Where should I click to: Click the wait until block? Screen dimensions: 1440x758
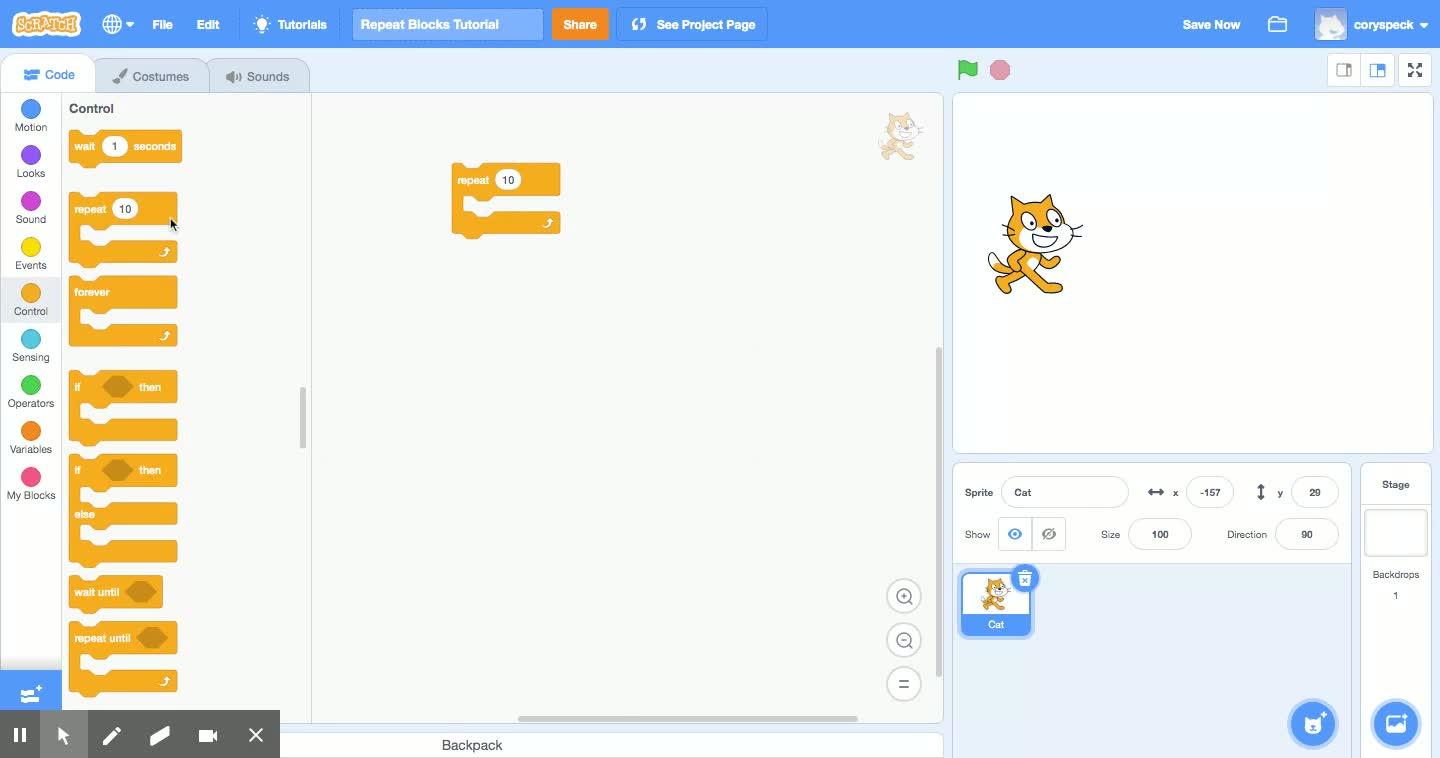pyautogui.click(x=116, y=593)
